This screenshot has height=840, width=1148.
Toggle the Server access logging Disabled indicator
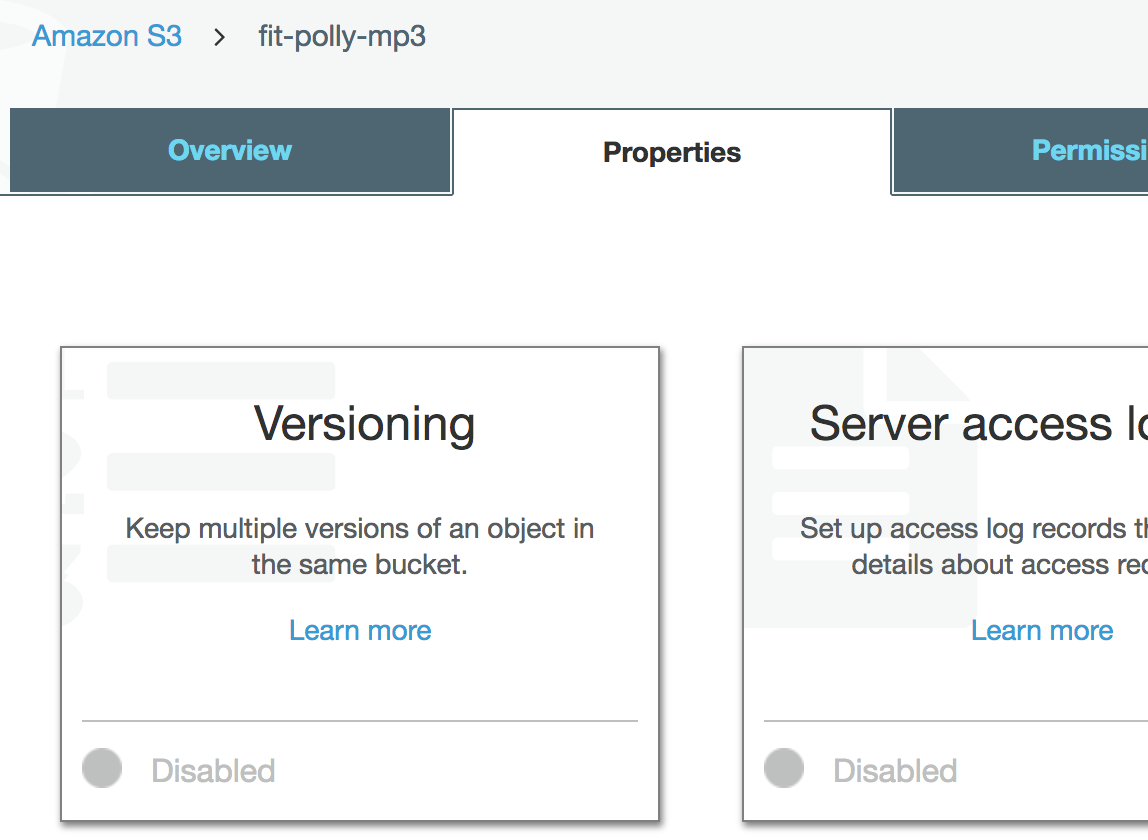coord(783,768)
